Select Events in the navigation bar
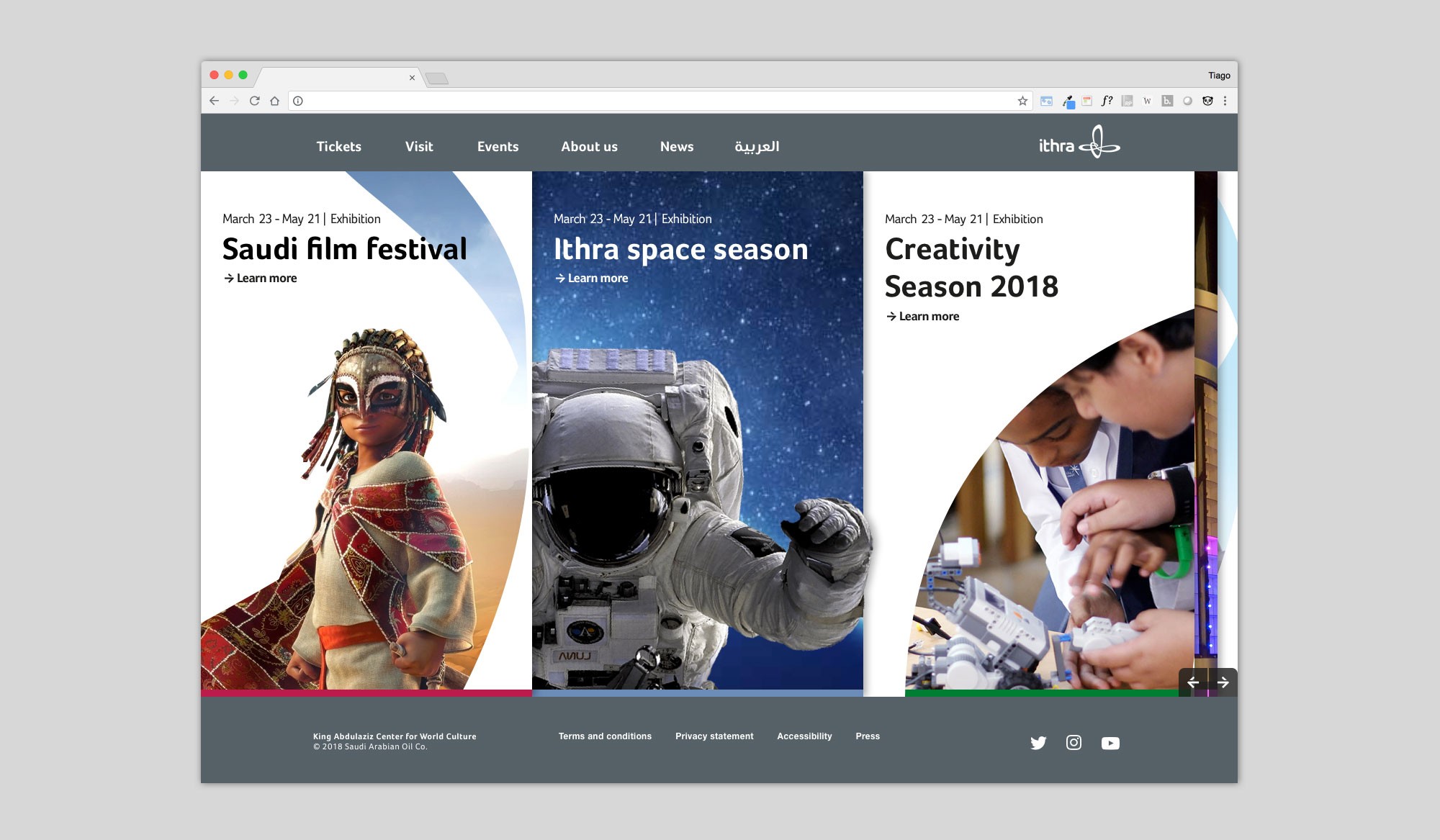The image size is (1440, 840). tap(498, 147)
